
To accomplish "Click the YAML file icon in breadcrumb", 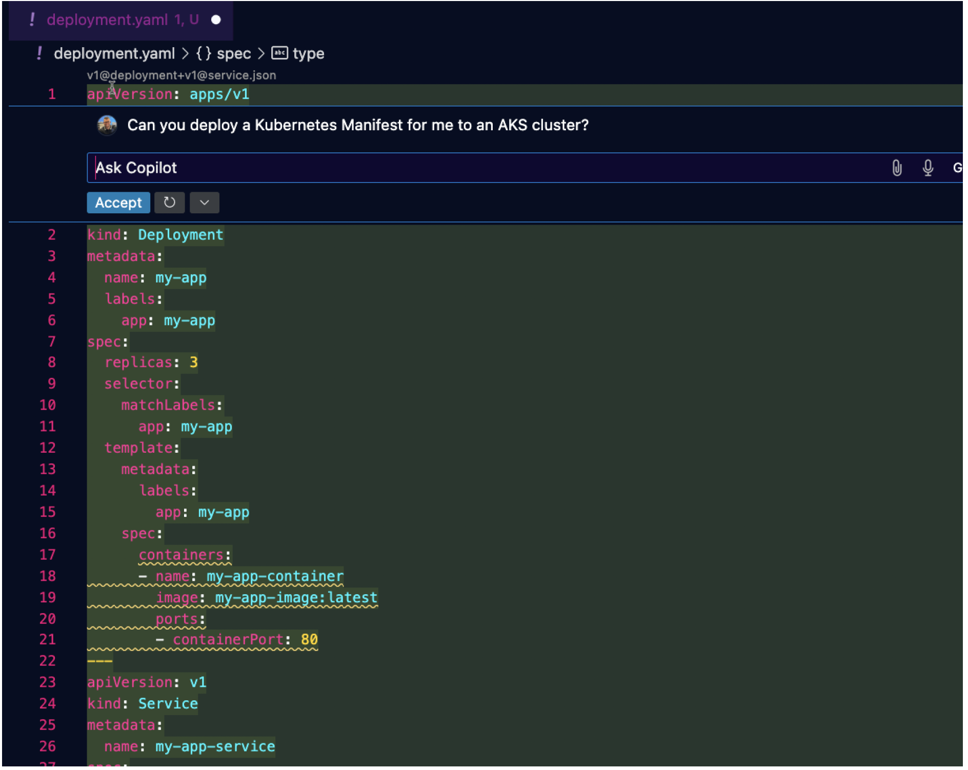I will click(x=40, y=54).
